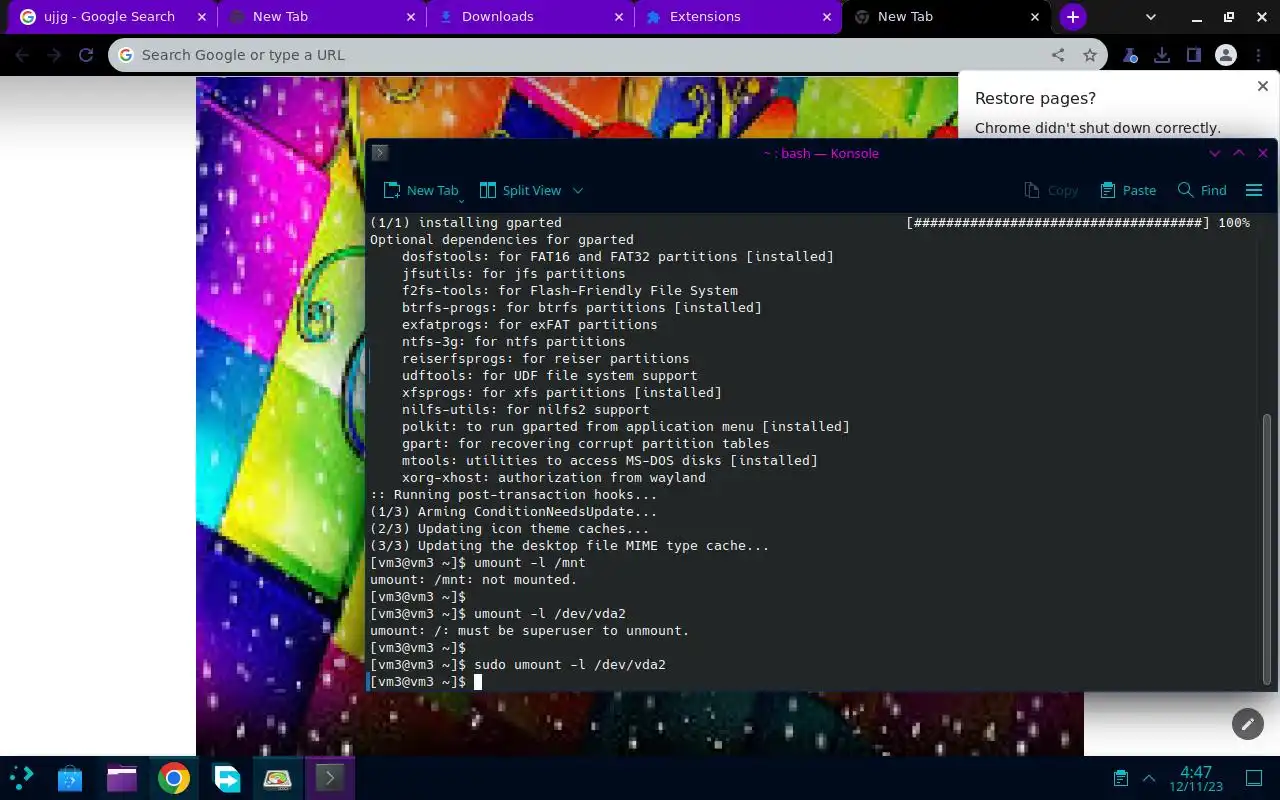Screen dimensions: 1280x800
Task: Click the 'dosfstools' dependency line
Action: click(618, 257)
